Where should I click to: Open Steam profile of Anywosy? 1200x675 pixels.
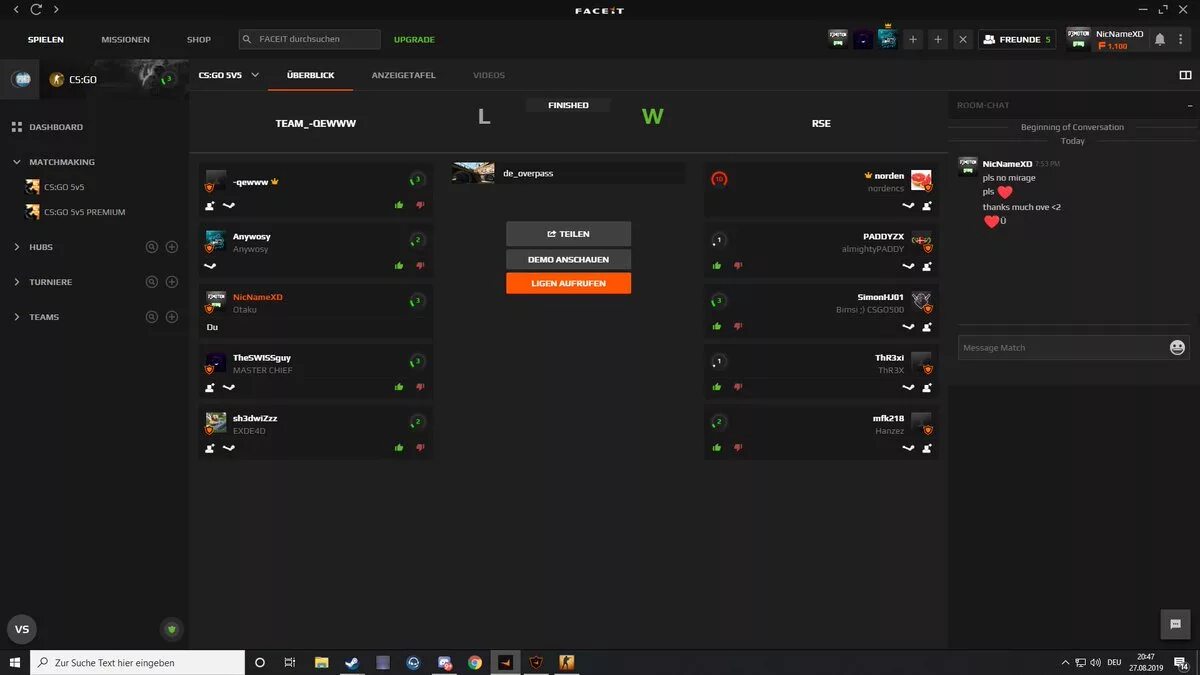point(210,266)
